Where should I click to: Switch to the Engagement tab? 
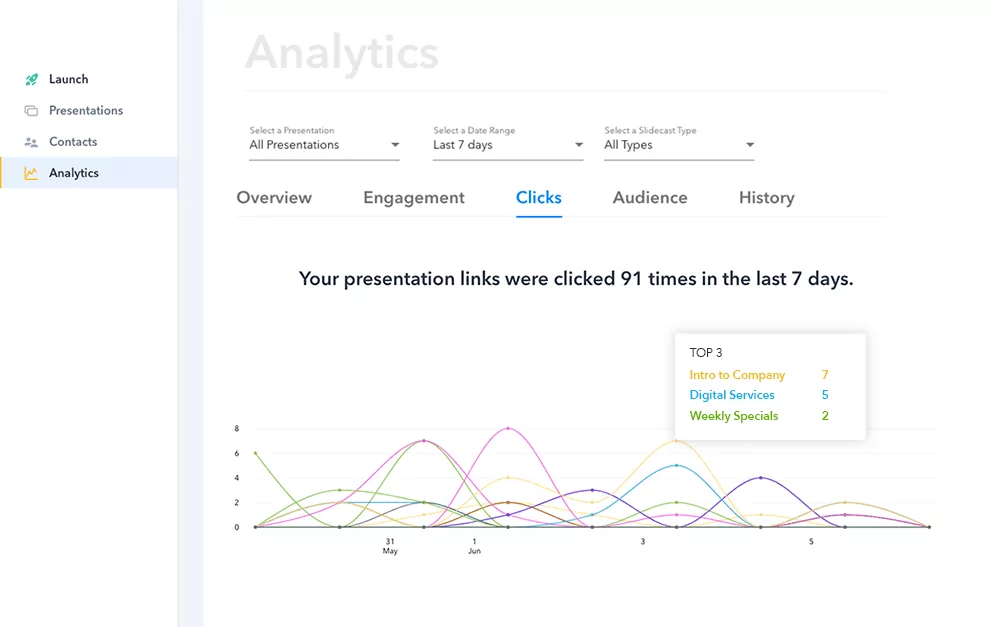click(x=414, y=198)
